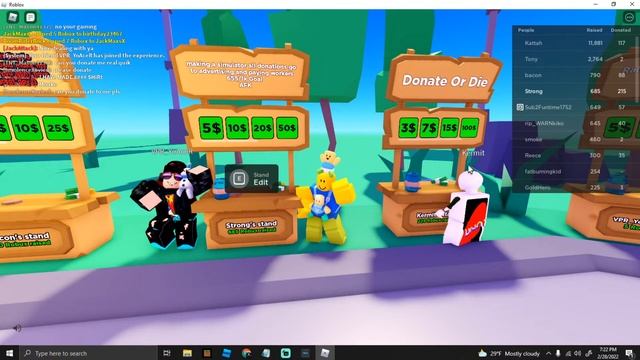The height and width of the screenshot is (360, 640).
Task: Open File Explorer from the taskbar
Action: tap(187, 353)
